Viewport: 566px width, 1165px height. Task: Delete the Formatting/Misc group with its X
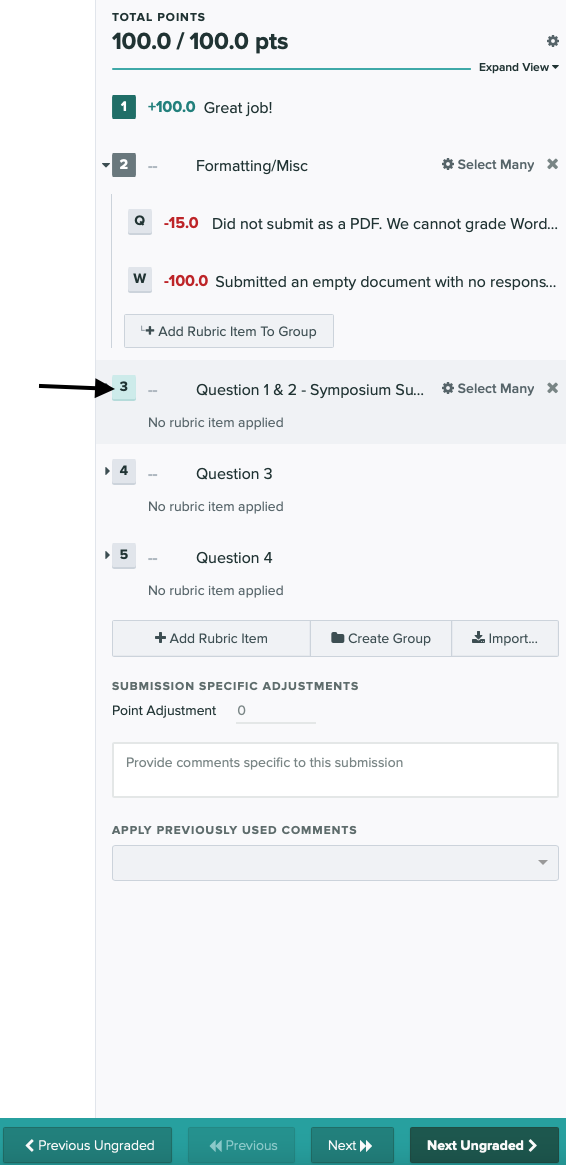(553, 164)
